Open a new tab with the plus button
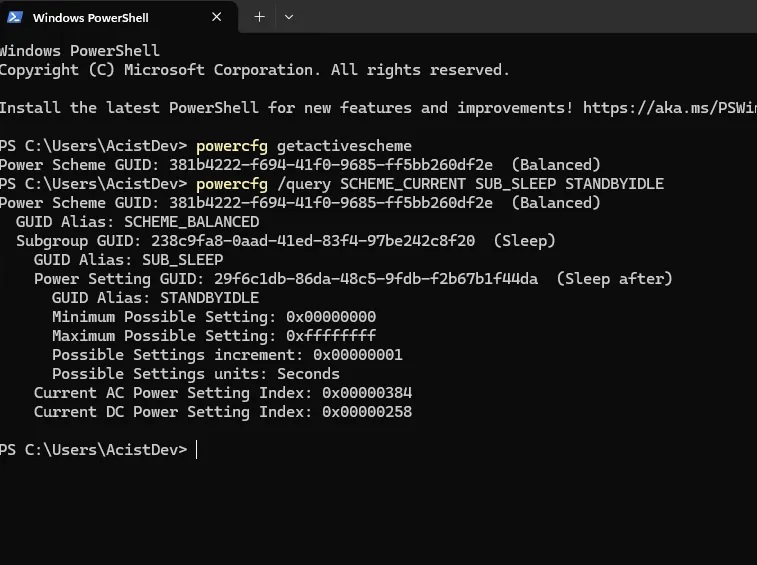The width and height of the screenshot is (757, 565). click(259, 17)
